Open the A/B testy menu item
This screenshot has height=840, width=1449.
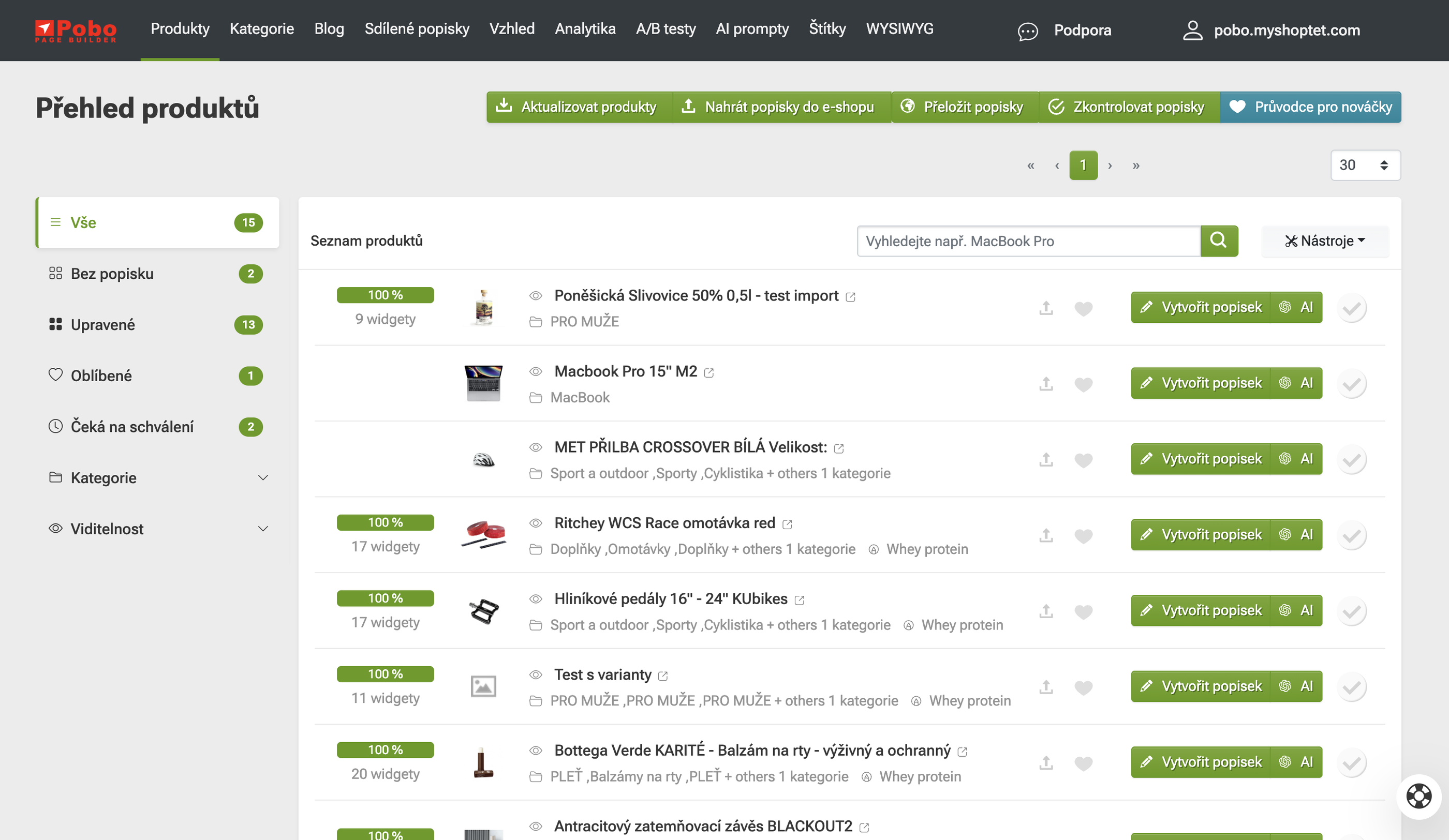tap(666, 29)
